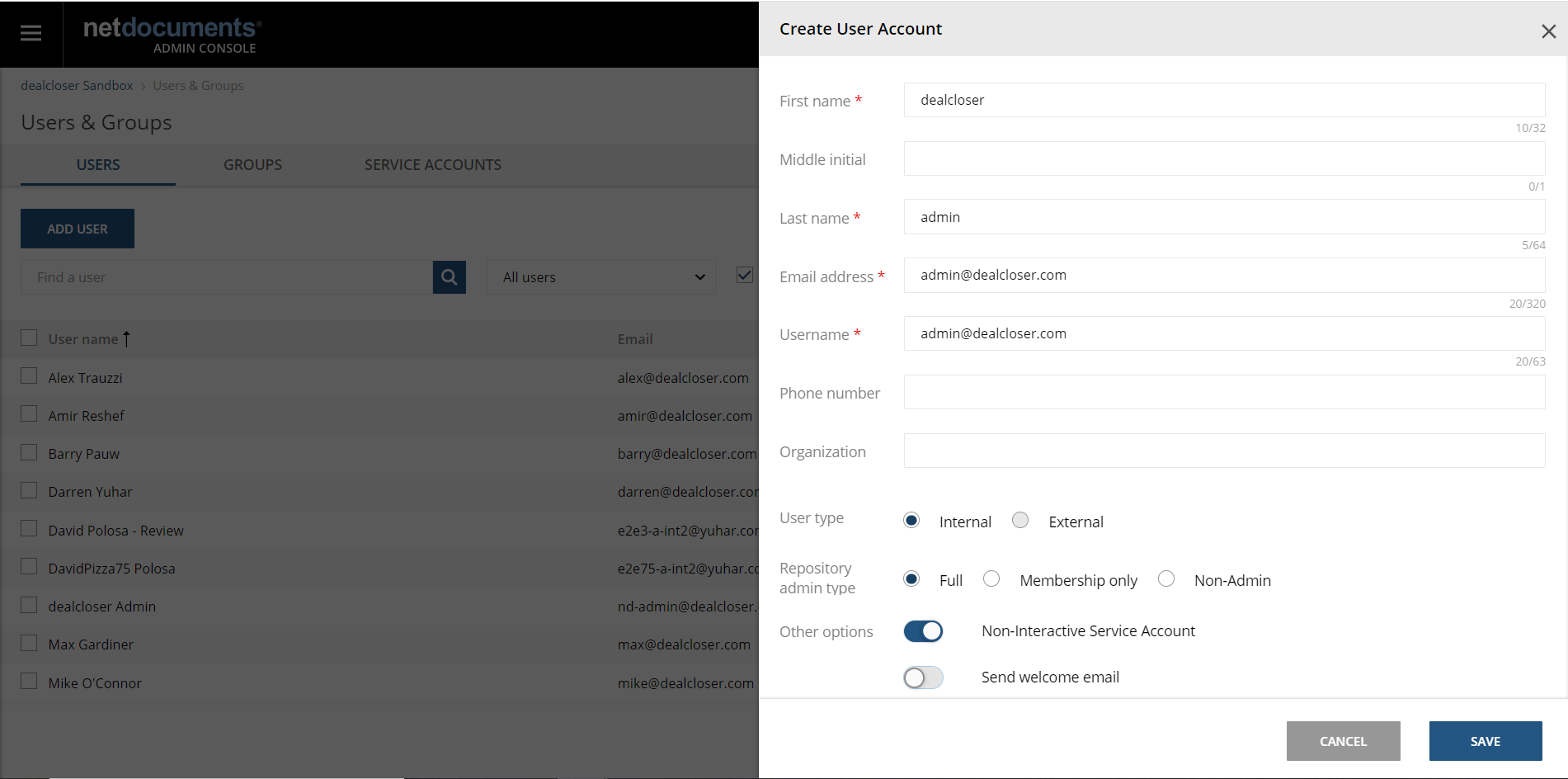Click the Middle initial input field
The width and height of the screenshot is (1568, 779).
pyautogui.click(x=1224, y=158)
